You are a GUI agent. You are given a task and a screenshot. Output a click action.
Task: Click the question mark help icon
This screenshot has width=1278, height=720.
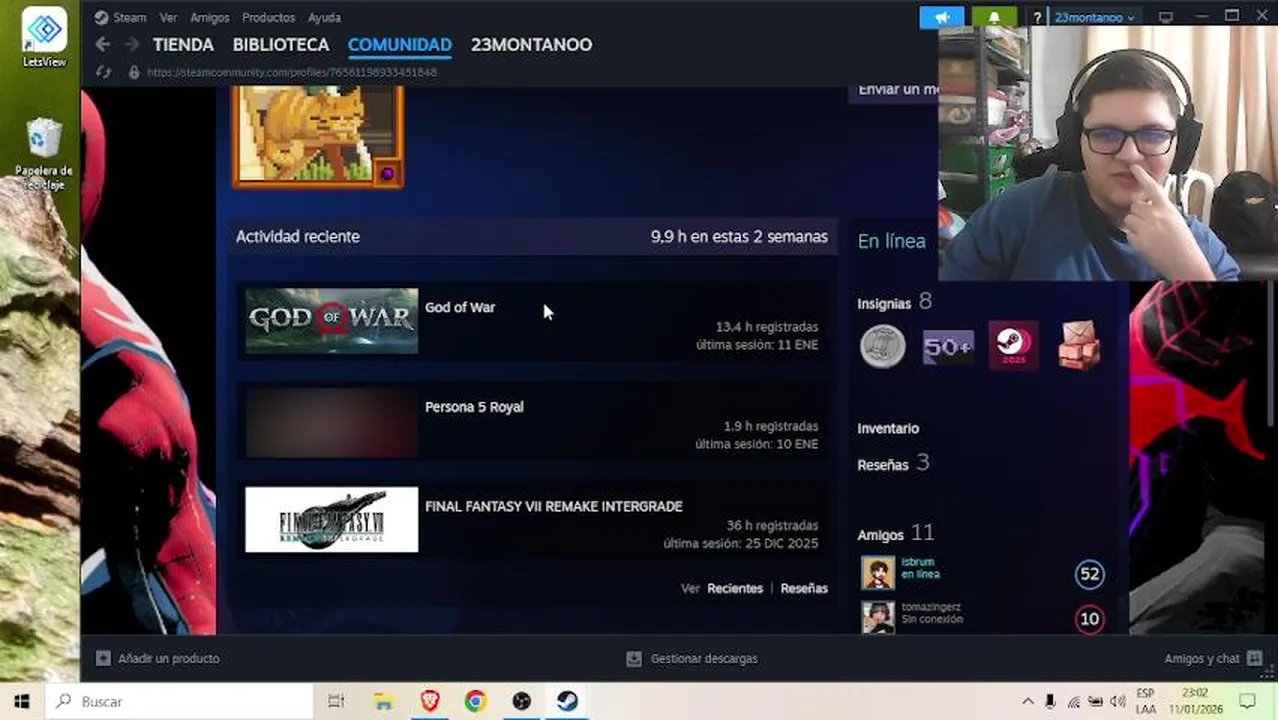coord(1037,17)
